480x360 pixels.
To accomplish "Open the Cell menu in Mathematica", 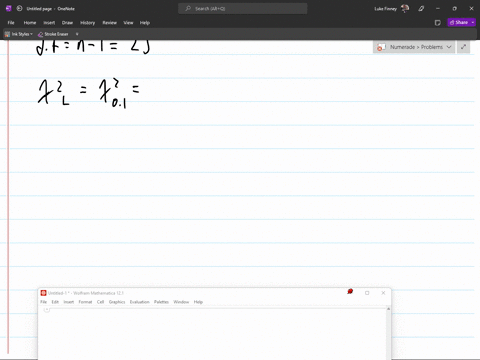I will coord(100,302).
